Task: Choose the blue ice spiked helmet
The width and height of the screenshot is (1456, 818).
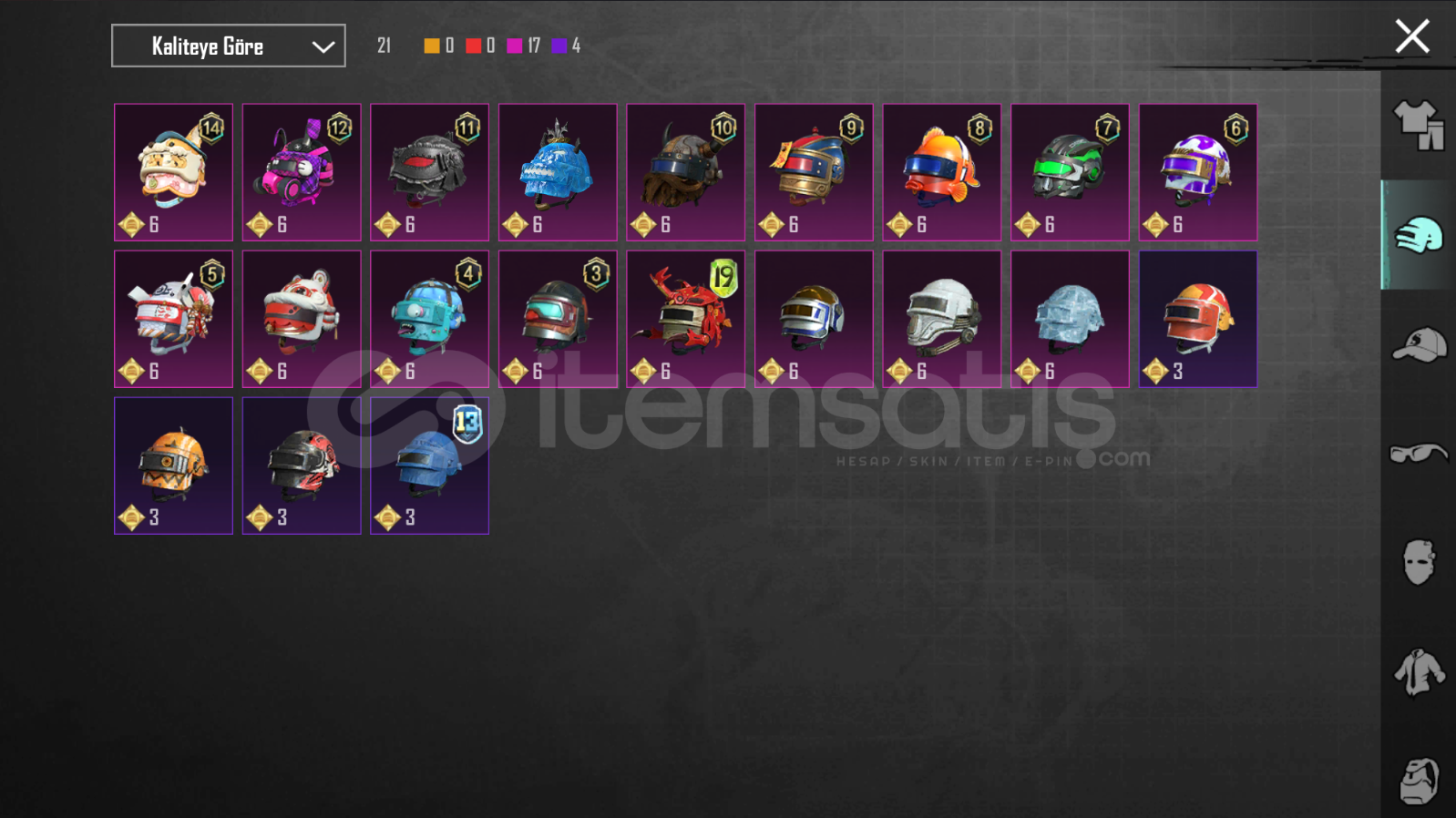Action: pyautogui.click(x=558, y=172)
